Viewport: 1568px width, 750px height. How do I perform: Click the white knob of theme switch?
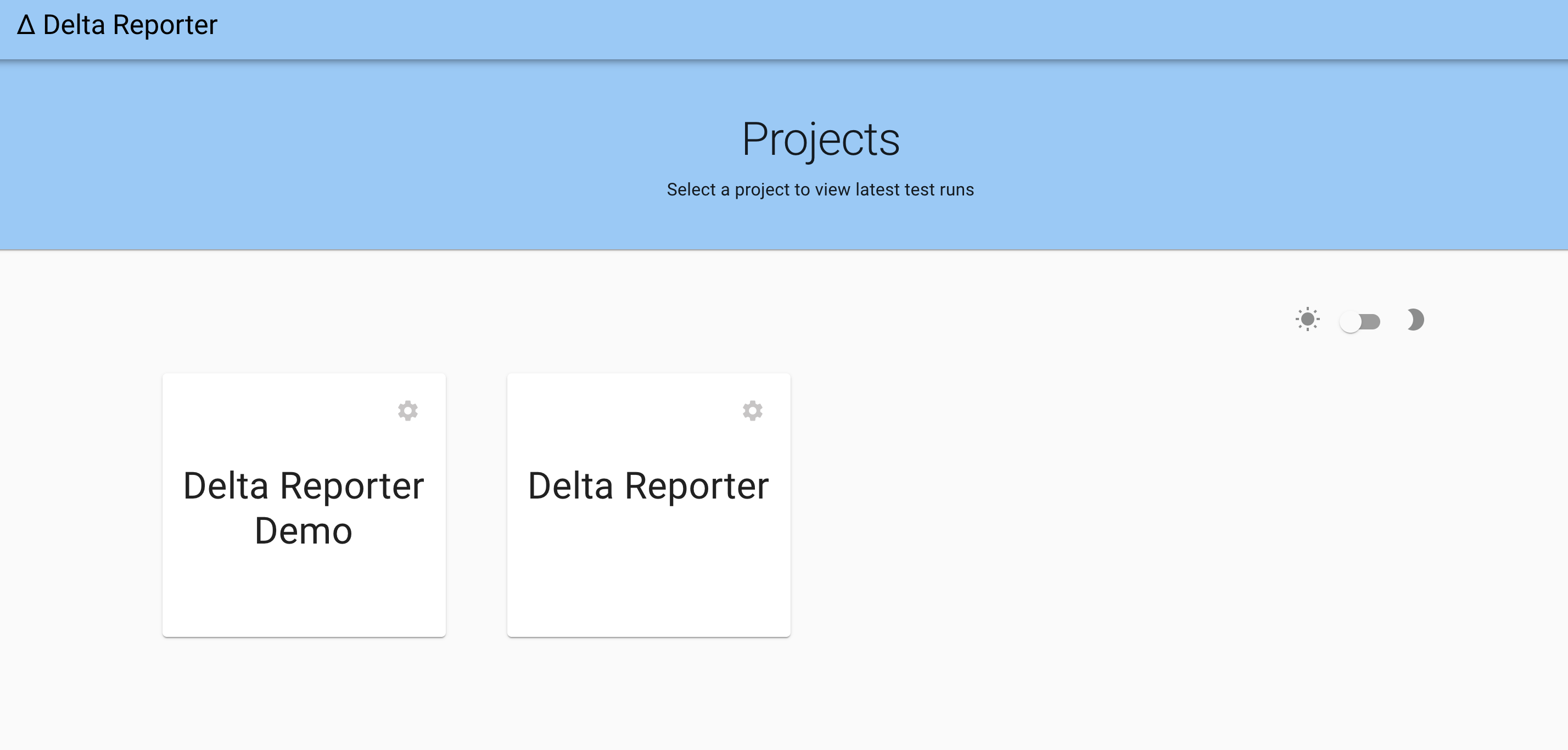[x=1350, y=321]
